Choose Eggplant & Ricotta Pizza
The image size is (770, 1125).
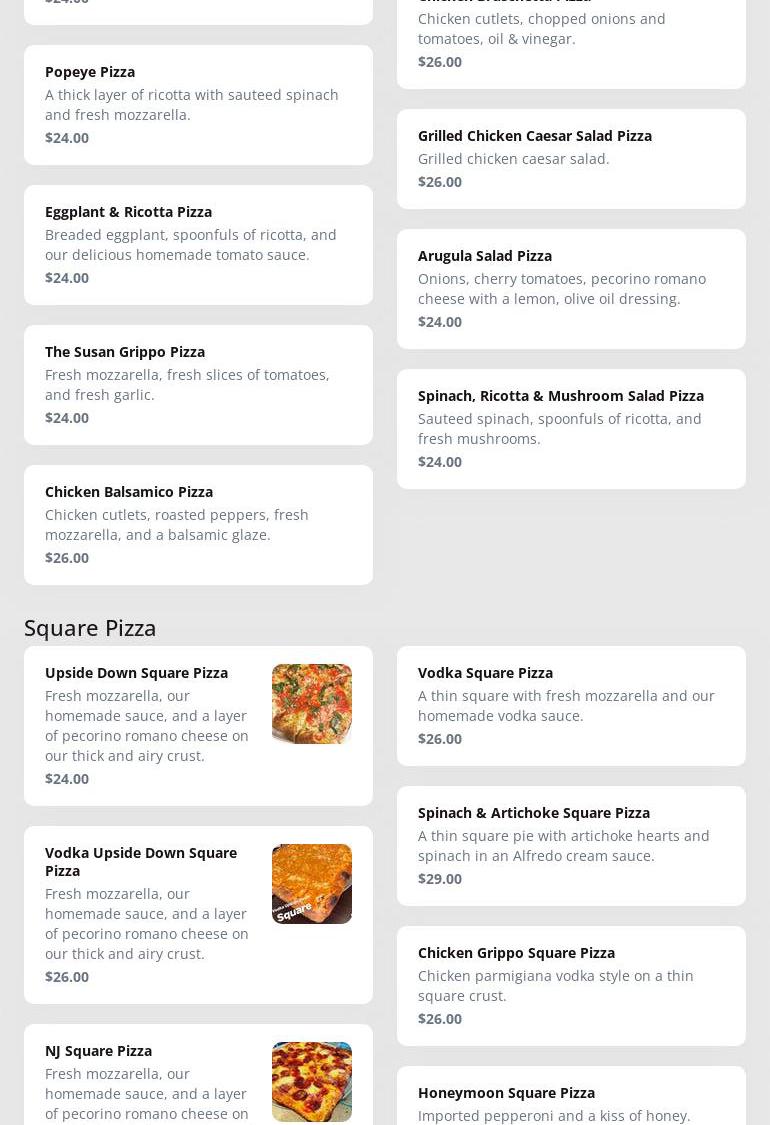pyautogui.click(x=198, y=245)
